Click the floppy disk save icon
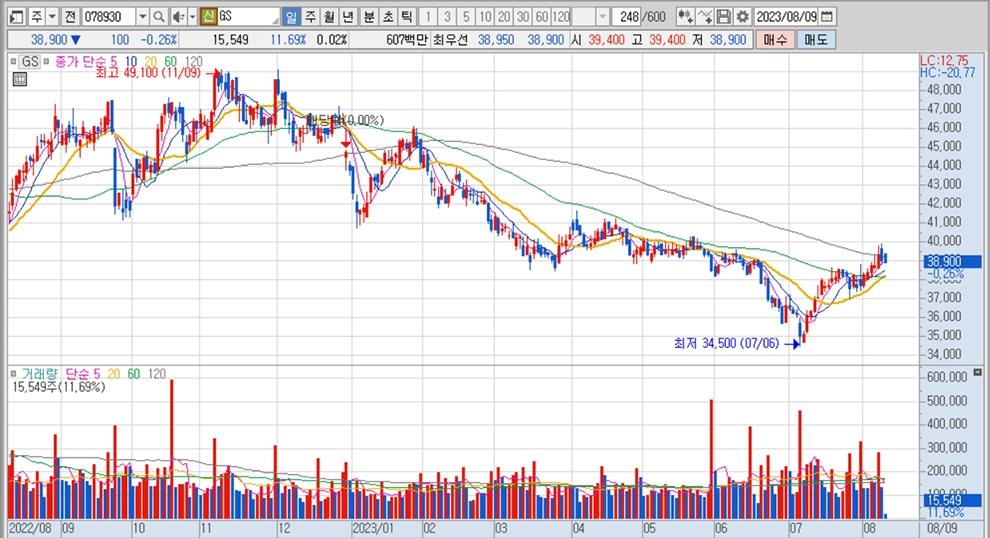The width and height of the screenshot is (990, 538). 723,17
